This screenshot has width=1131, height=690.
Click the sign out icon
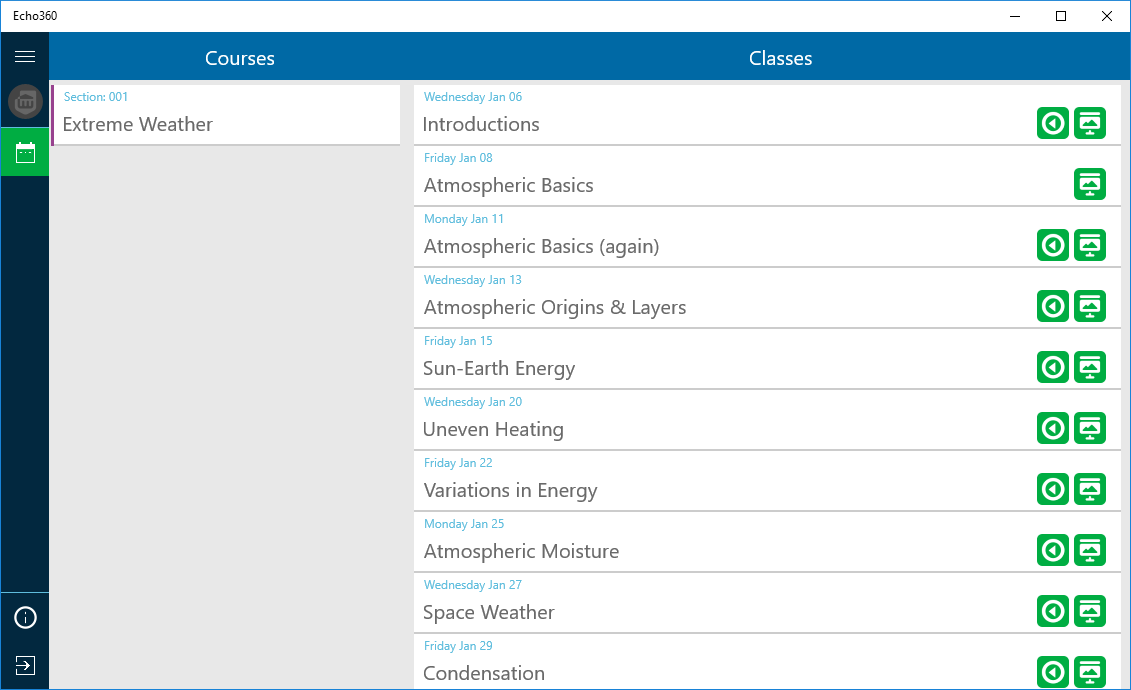pyautogui.click(x=25, y=665)
